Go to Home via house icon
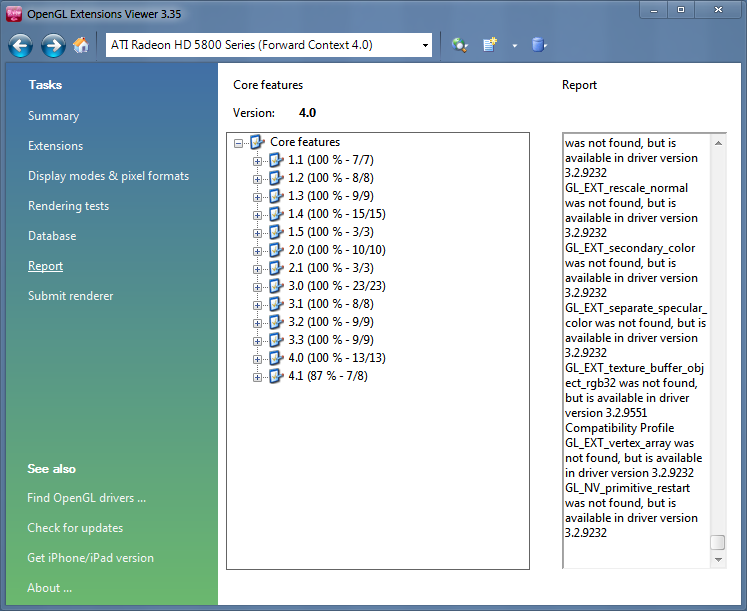The width and height of the screenshot is (747, 611). pyautogui.click(x=81, y=45)
